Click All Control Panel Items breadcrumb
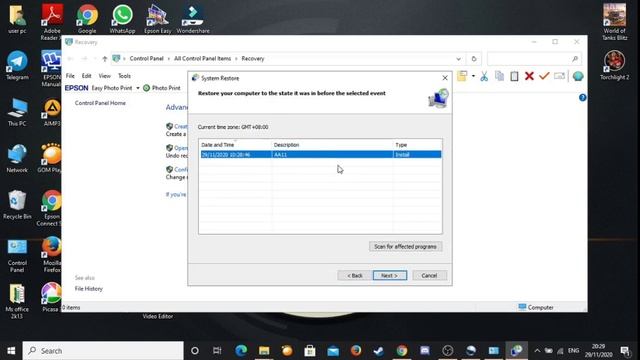 point(202,59)
